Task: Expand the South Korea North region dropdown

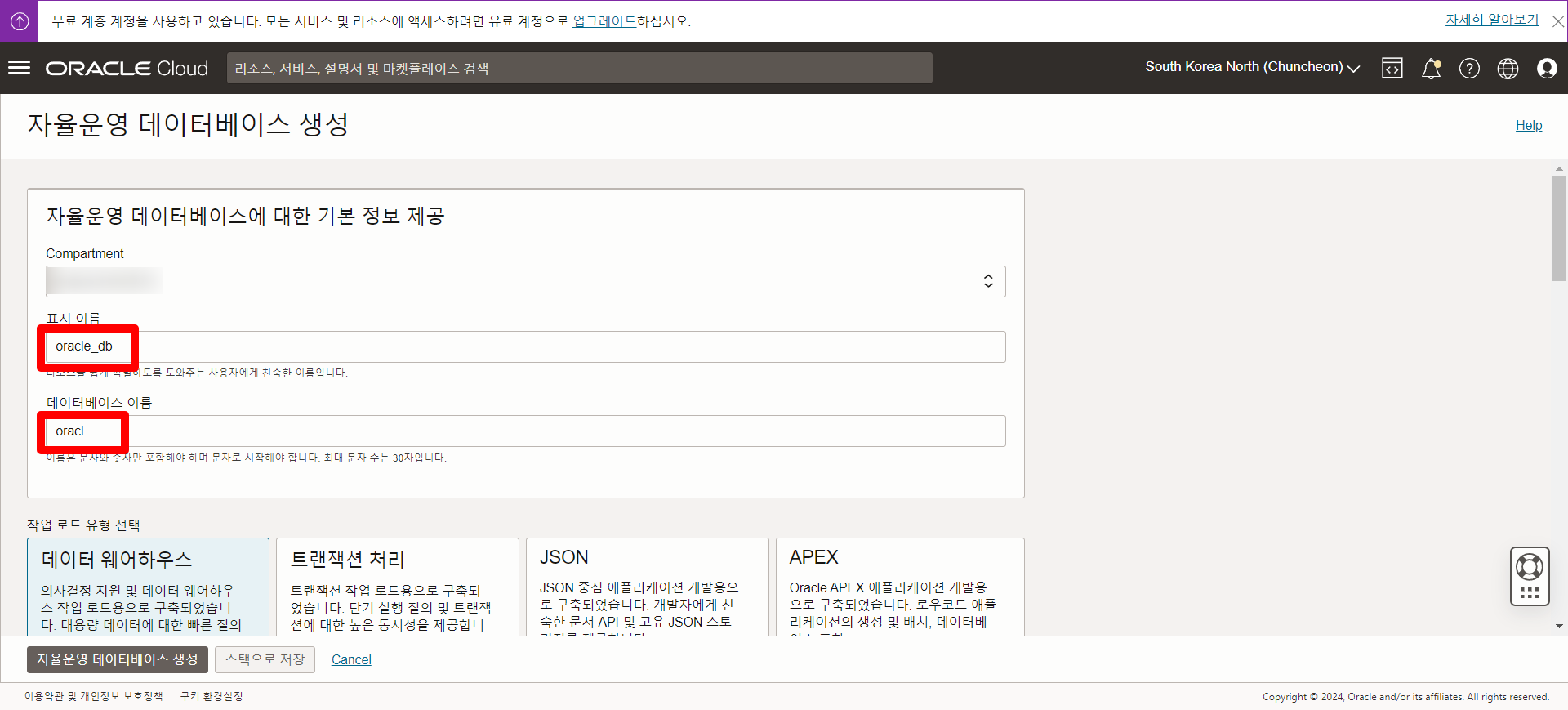Action: click(x=1252, y=67)
